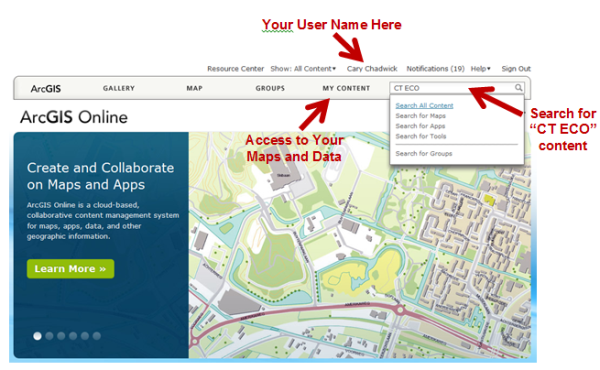Select the first carousel dot
The height and width of the screenshot is (370, 600).
(x=37, y=336)
